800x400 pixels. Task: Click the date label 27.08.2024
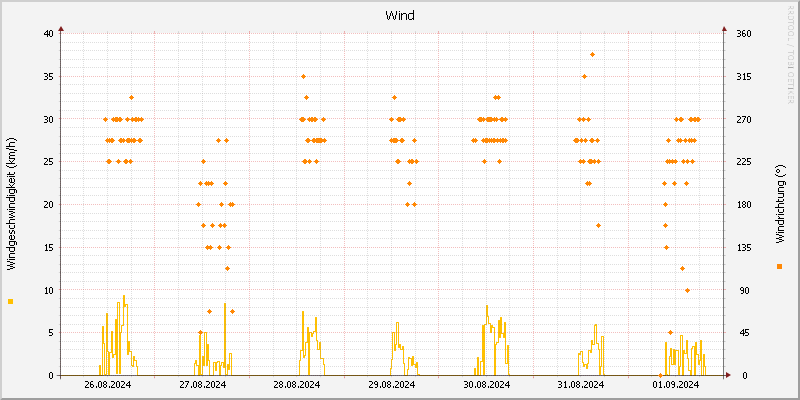(203, 385)
